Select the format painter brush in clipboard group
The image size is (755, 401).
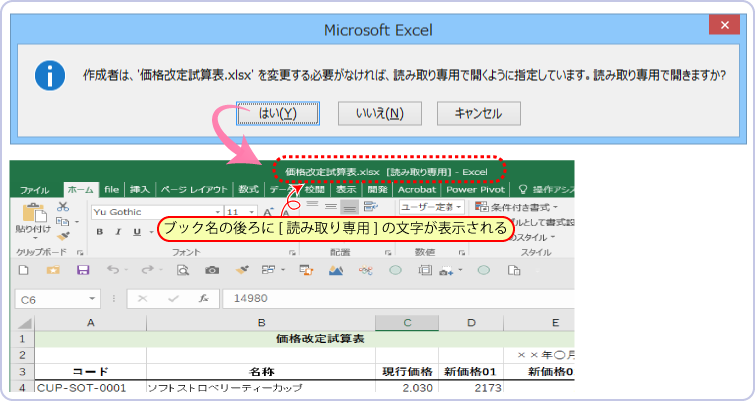[x=63, y=236]
